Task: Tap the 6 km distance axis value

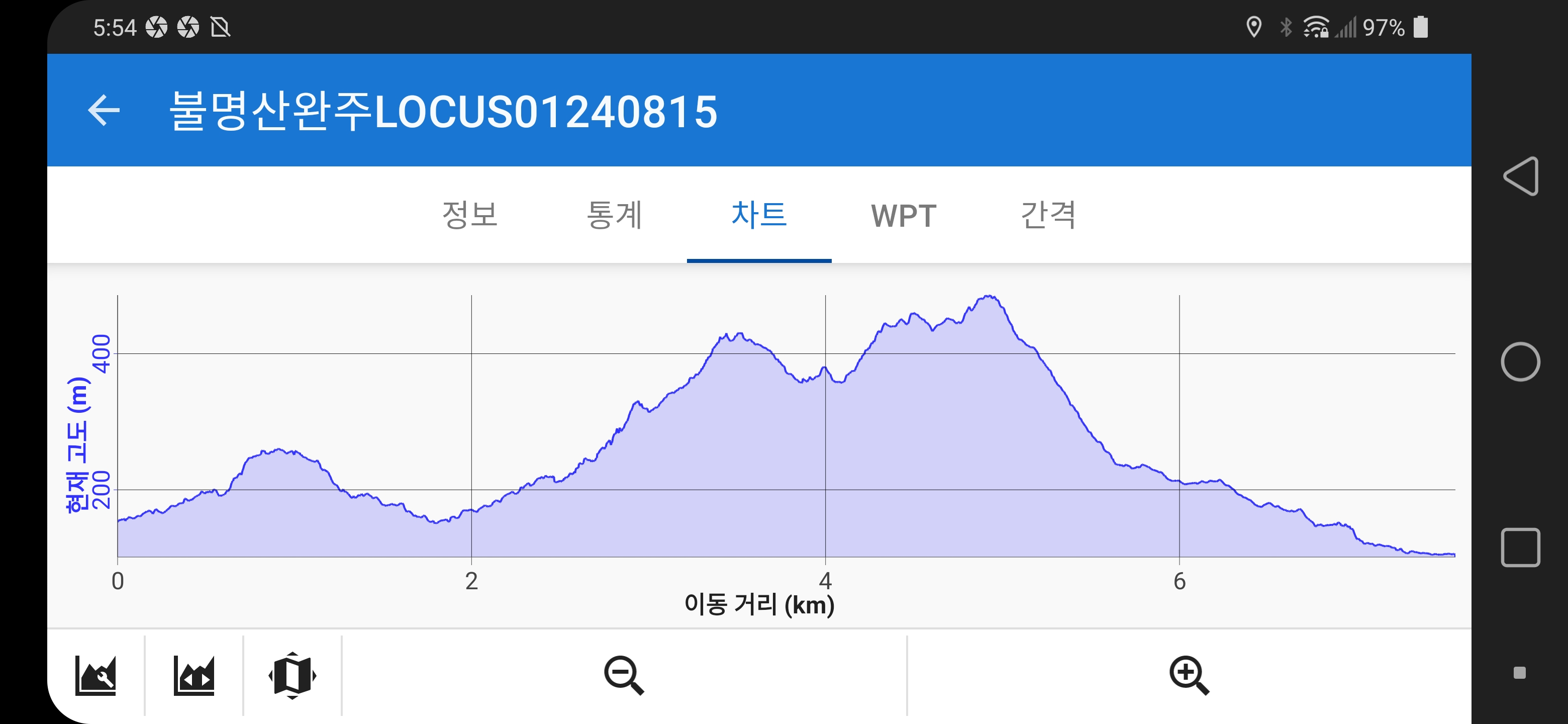Action: (x=1179, y=582)
